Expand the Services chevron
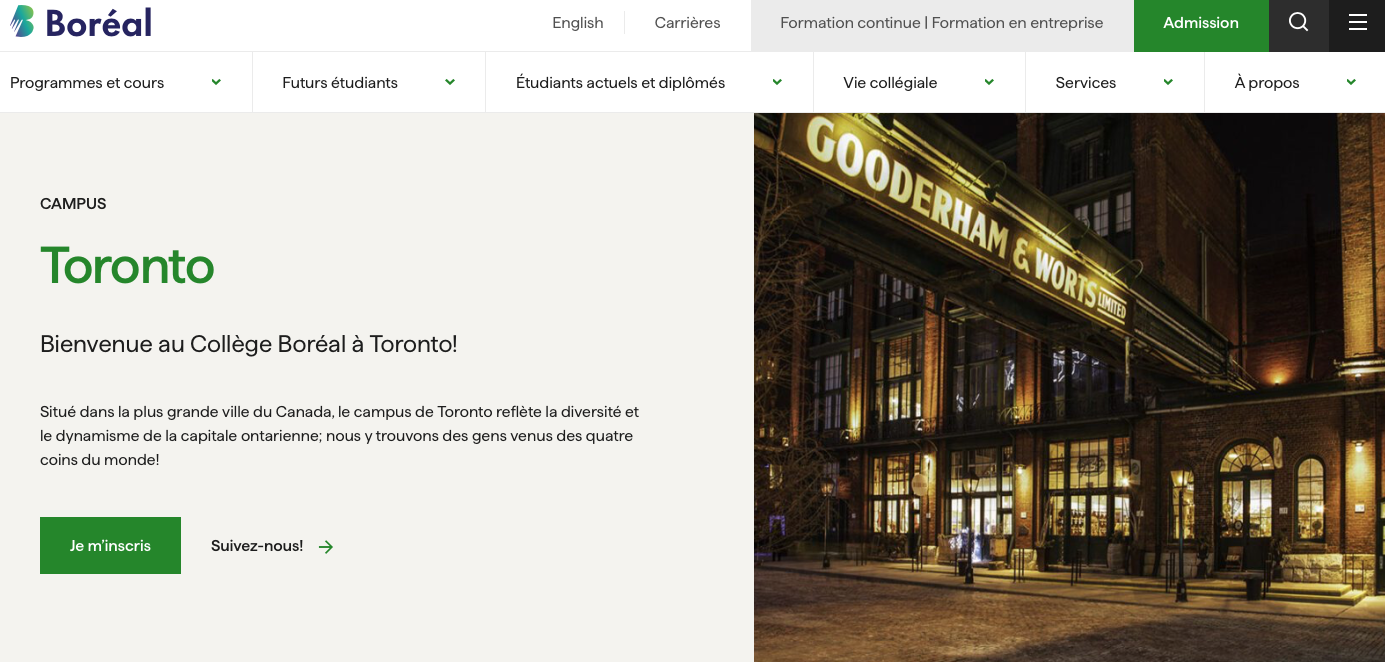This screenshot has width=1385, height=662. [1168, 82]
